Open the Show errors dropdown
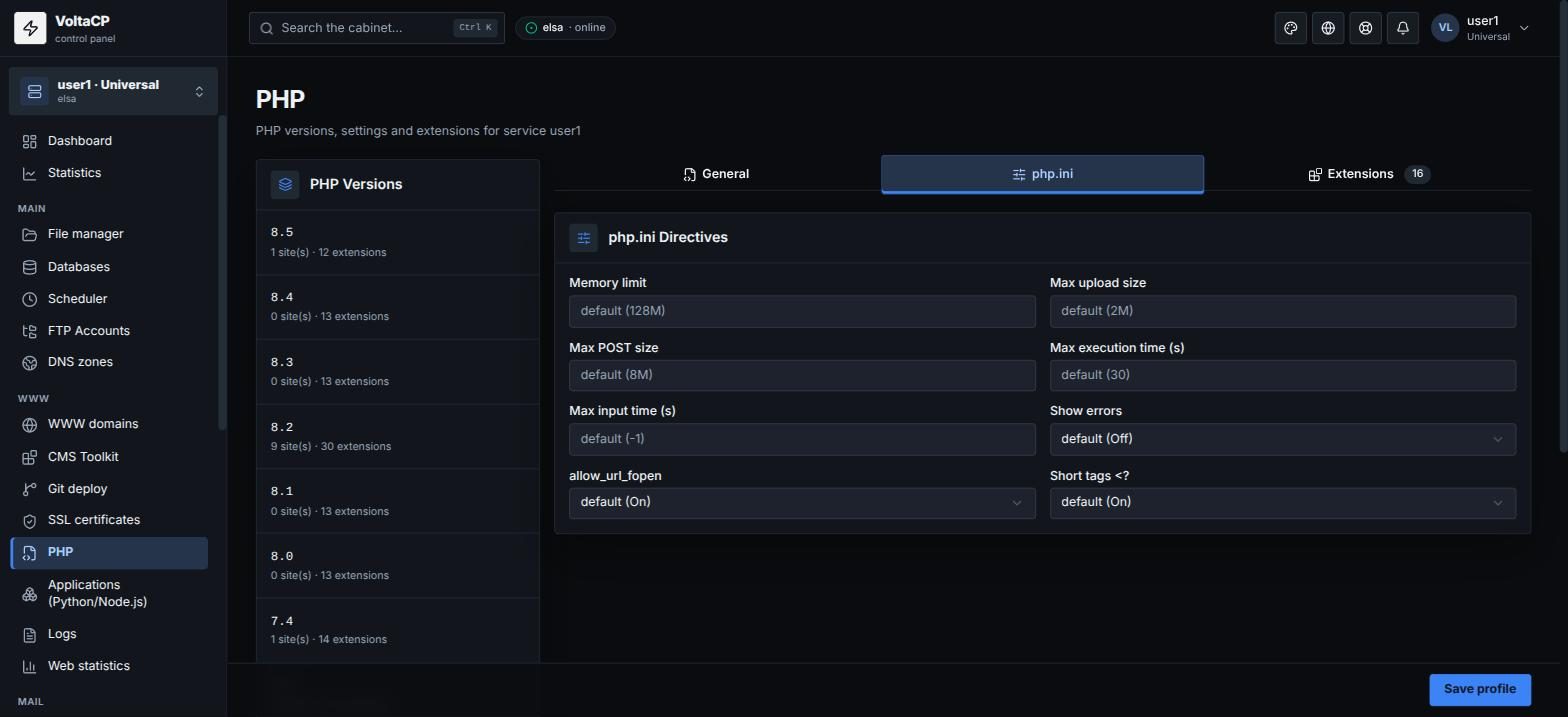The height and width of the screenshot is (717, 1568). point(1282,439)
